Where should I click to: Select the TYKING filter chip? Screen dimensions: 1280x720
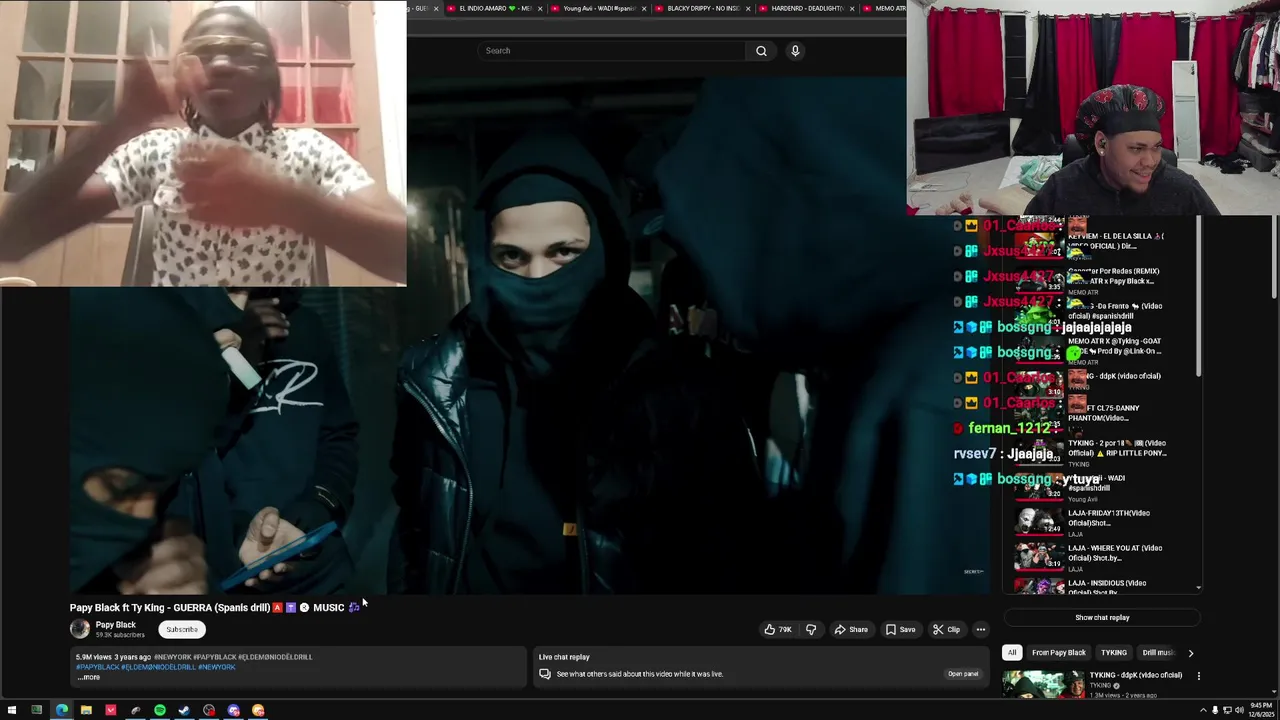point(1113,653)
